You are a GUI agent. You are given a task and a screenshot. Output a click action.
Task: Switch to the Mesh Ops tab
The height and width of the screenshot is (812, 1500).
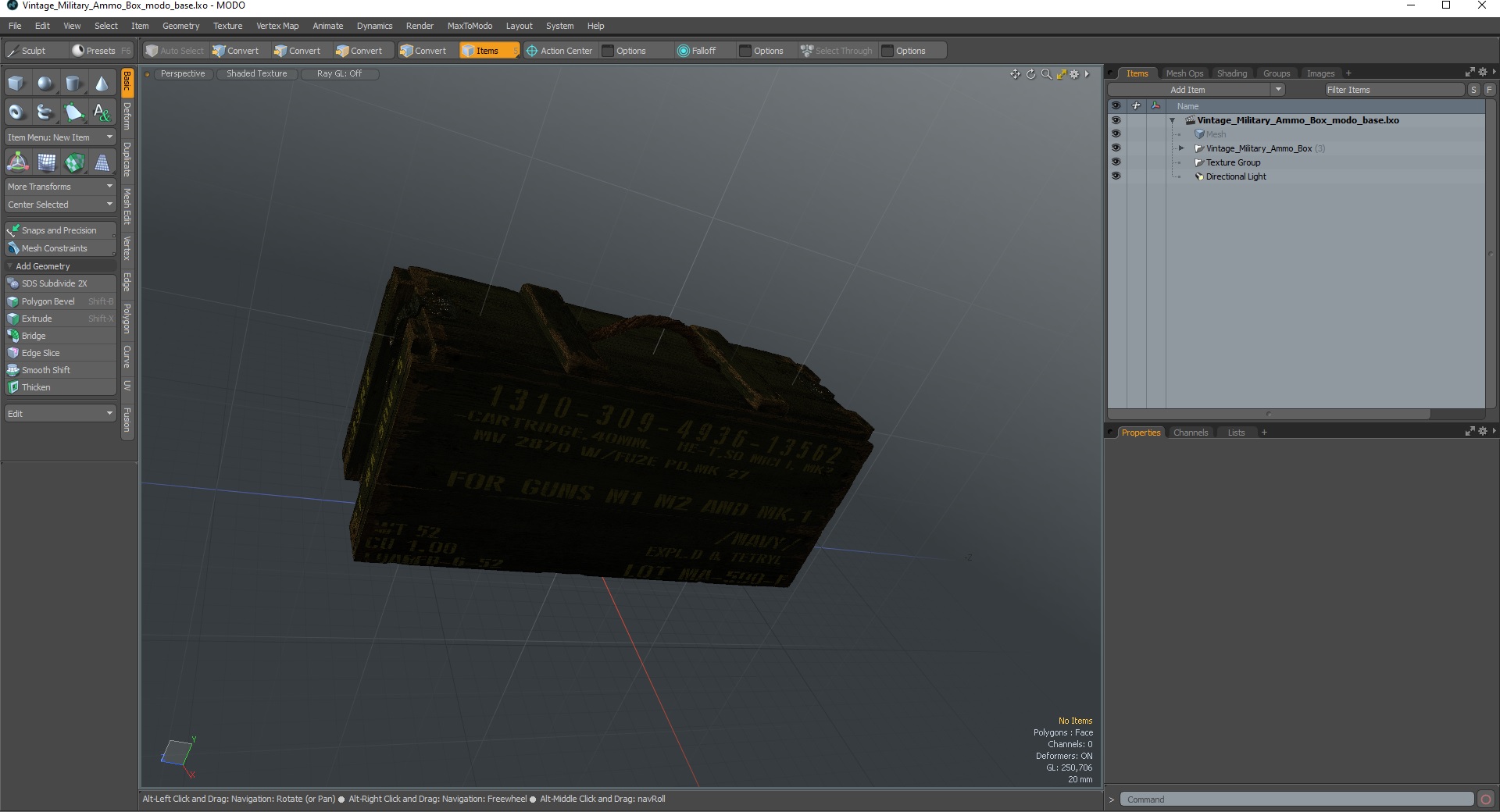tap(1184, 73)
